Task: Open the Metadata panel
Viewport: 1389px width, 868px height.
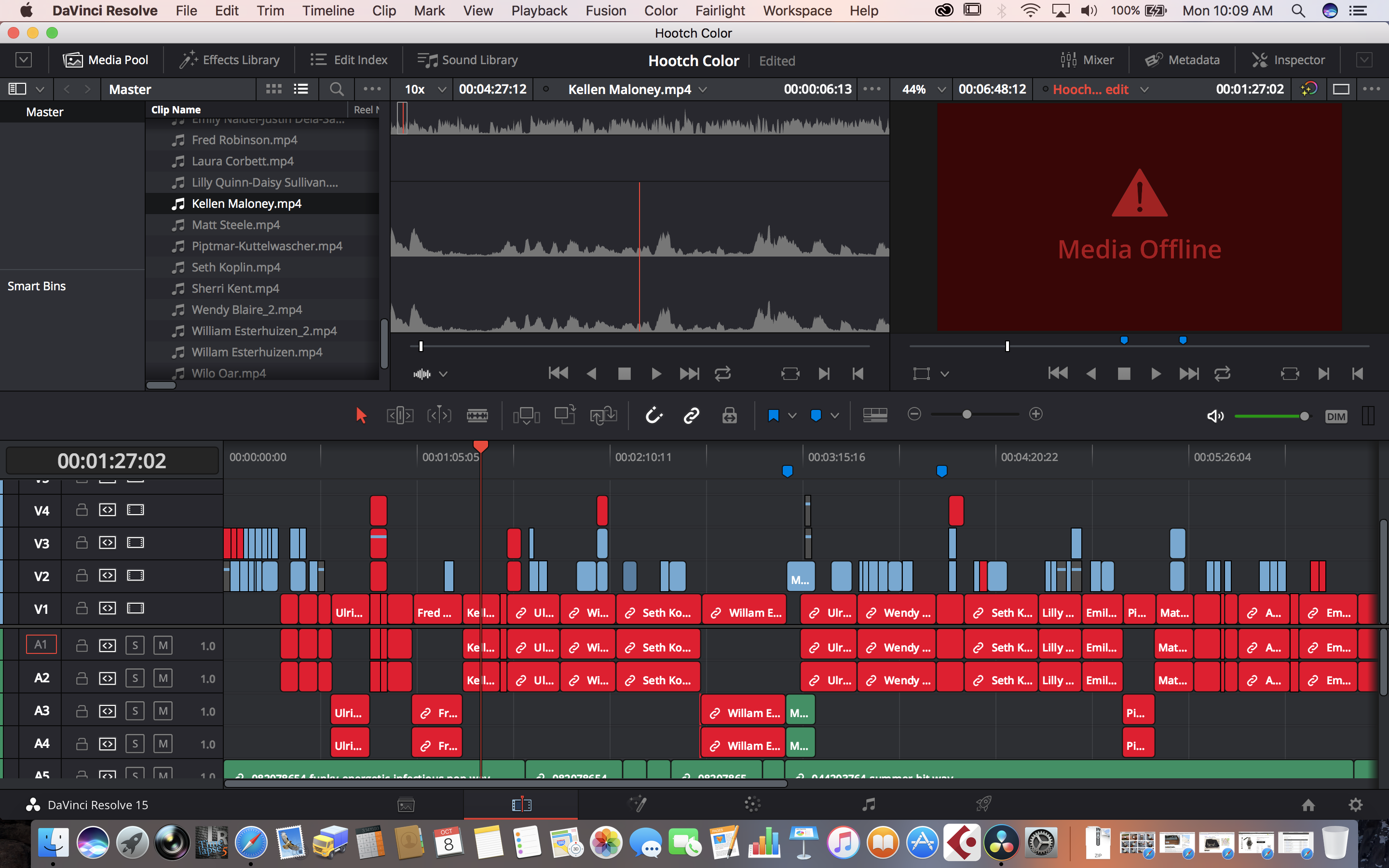Action: (1183, 60)
